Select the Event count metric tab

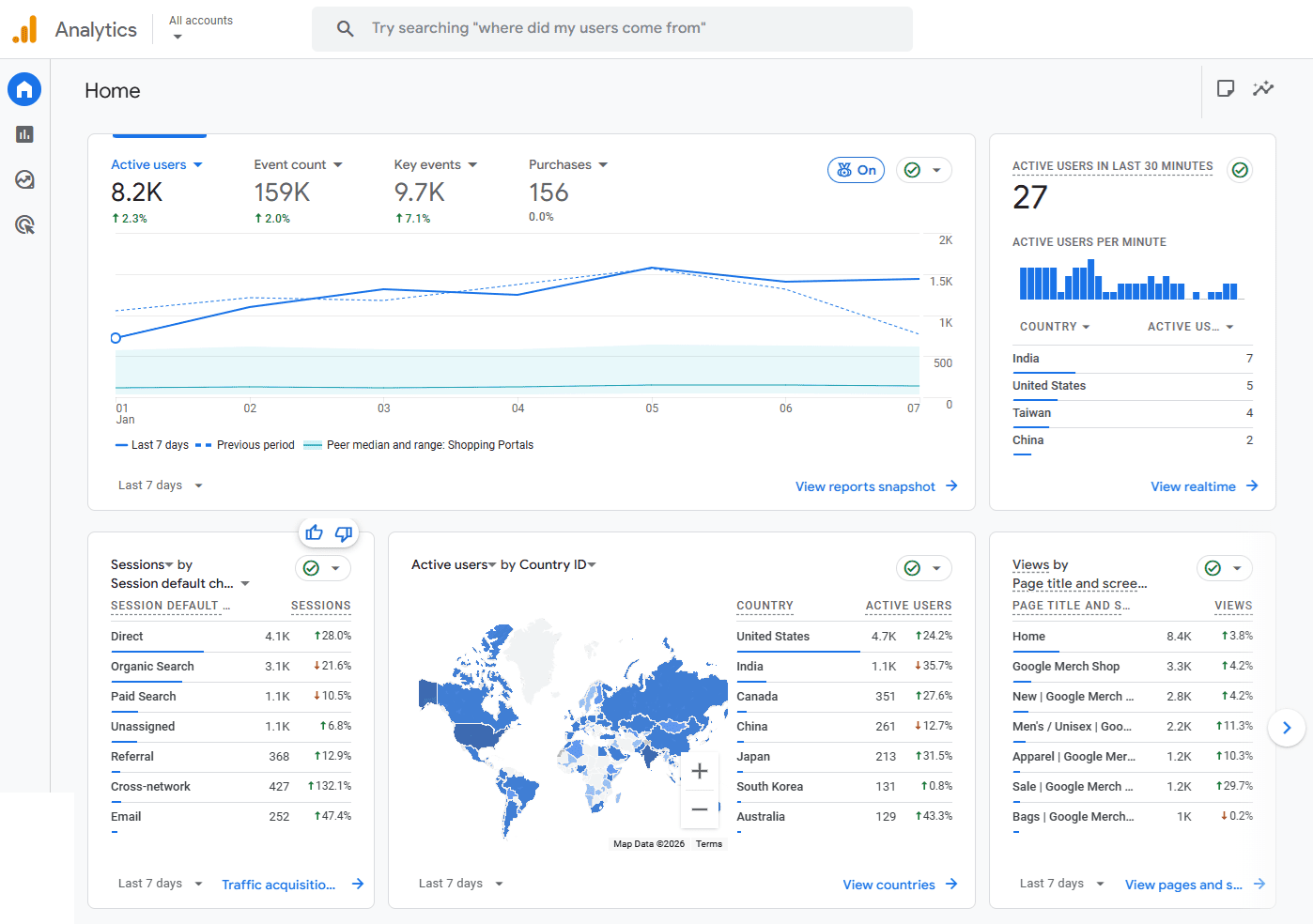[298, 164]
